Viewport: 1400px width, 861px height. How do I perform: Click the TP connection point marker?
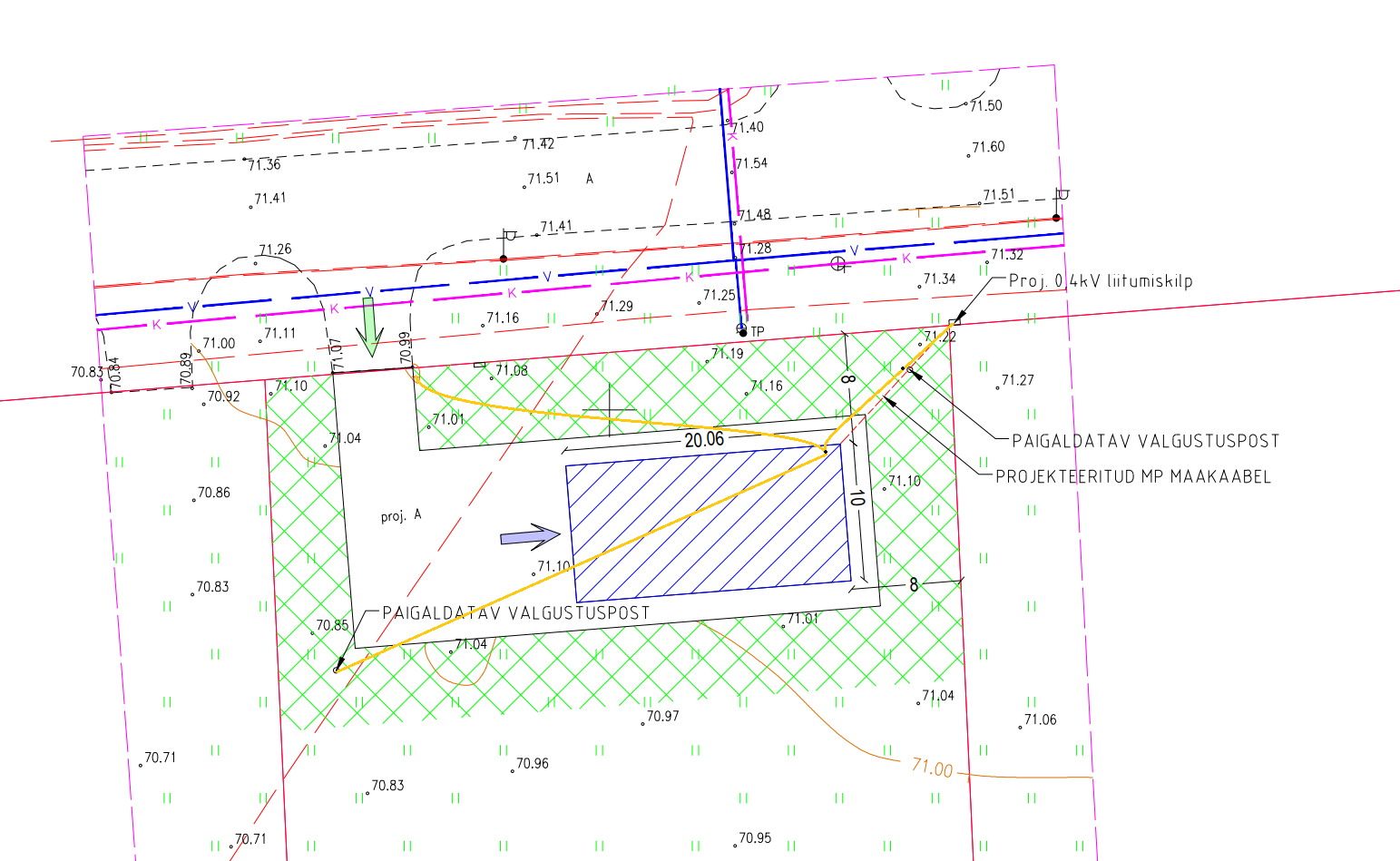coord(743,332)
